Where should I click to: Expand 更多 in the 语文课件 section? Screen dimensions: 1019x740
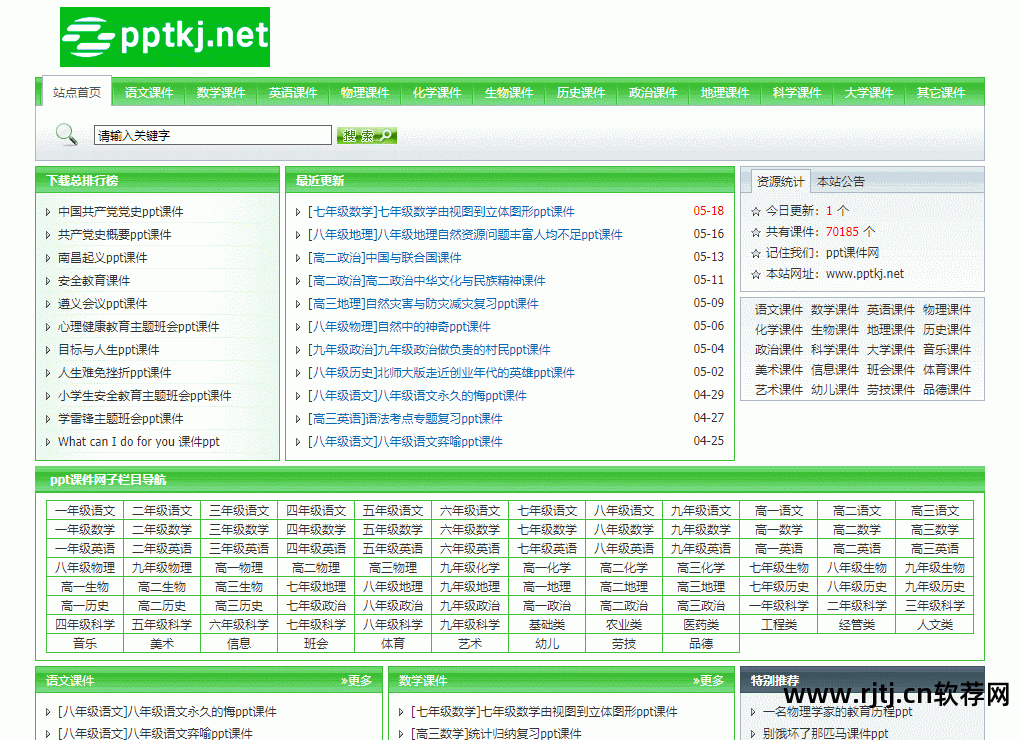(x=358, y=681)
